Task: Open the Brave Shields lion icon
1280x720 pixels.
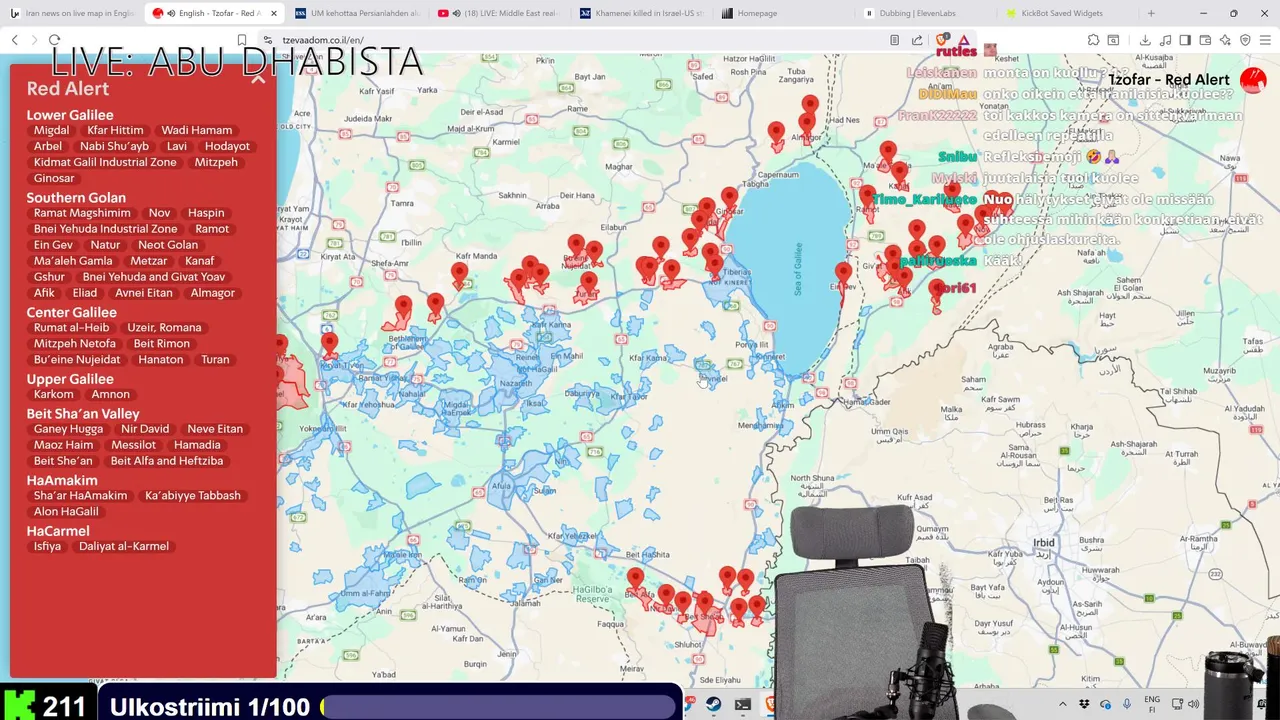Action: pos(941,40)
